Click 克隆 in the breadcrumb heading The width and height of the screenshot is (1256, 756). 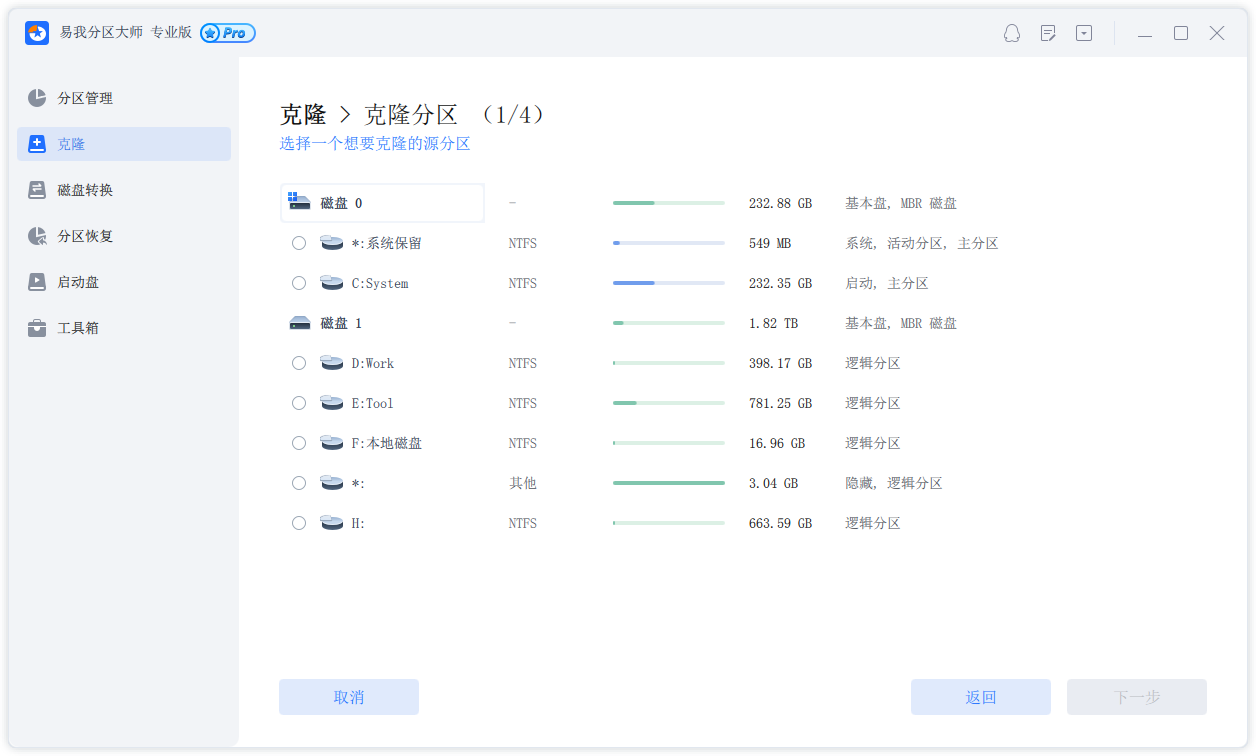coord(303,115)
